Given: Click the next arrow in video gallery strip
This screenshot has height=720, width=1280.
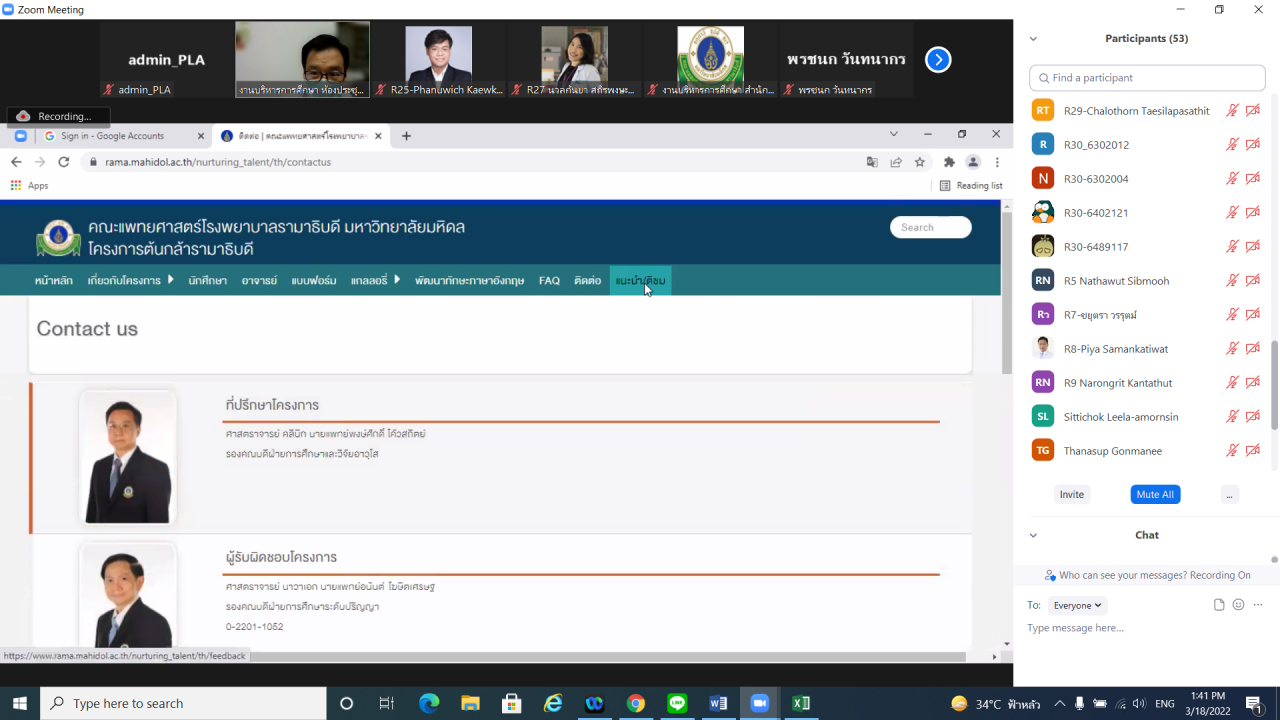Looking at the screenshot, I should (937, 60).
